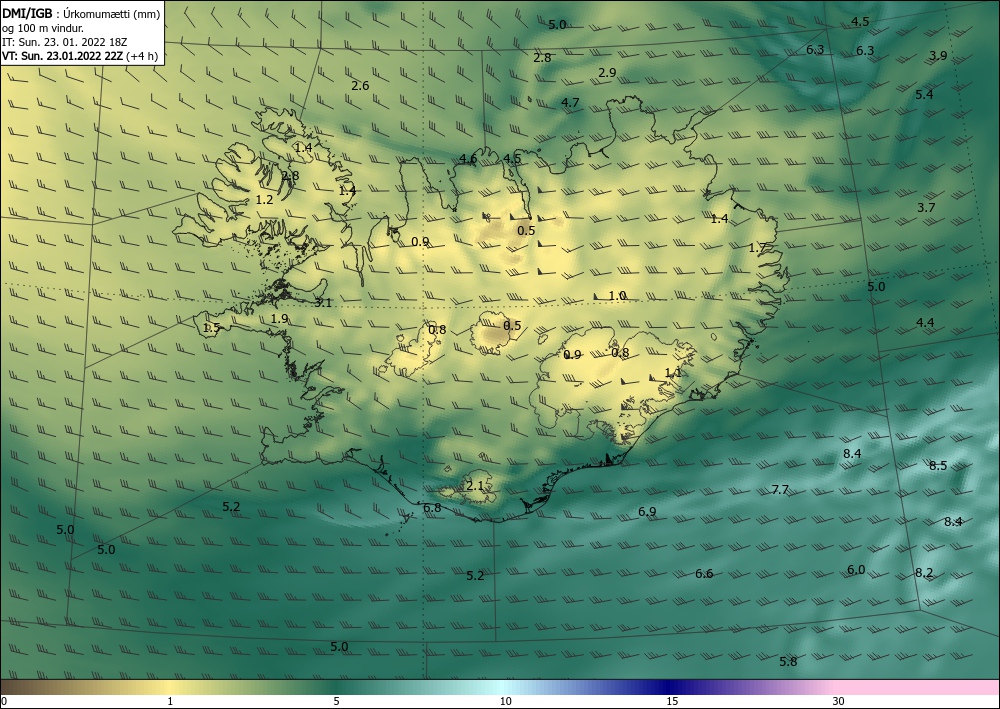Click the precipitation value 4.6
This screenshot has width=1000, height=709.
(x=468, y=159)
